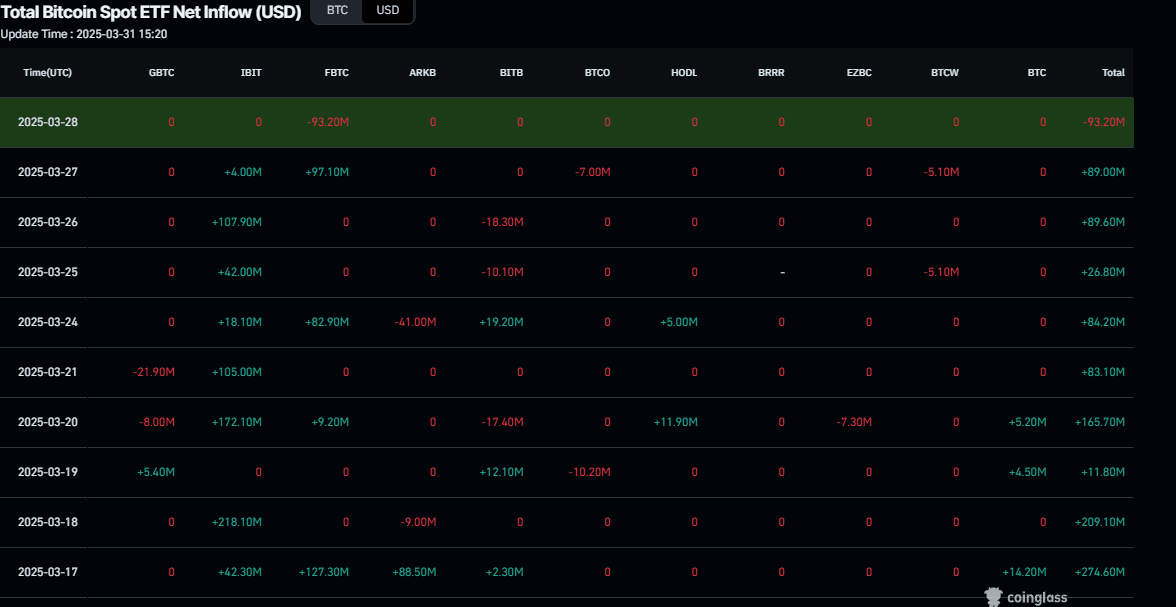The image size is (1176, 607).
Task: Switch the unit toggle to BTC
Action: pyautogui.click(x=337, y=10)
